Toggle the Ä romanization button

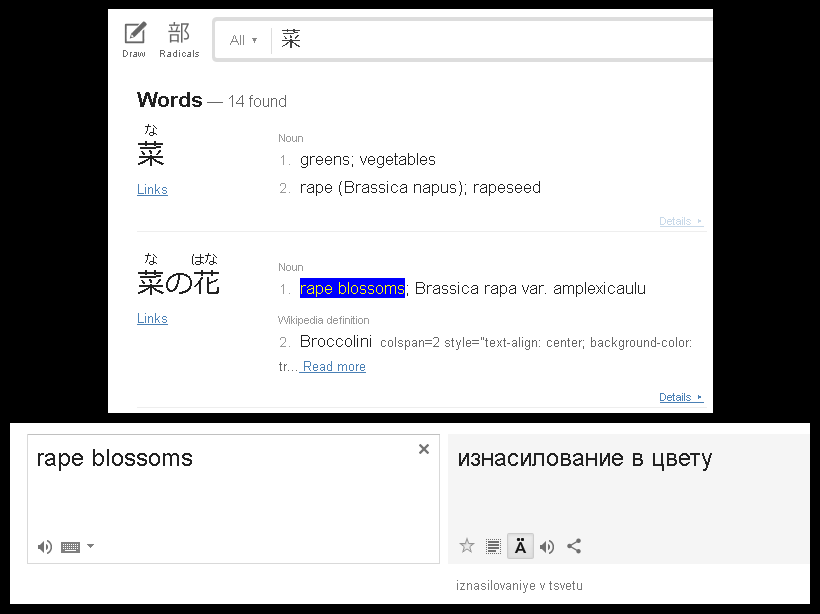click(x=520, y=547)
